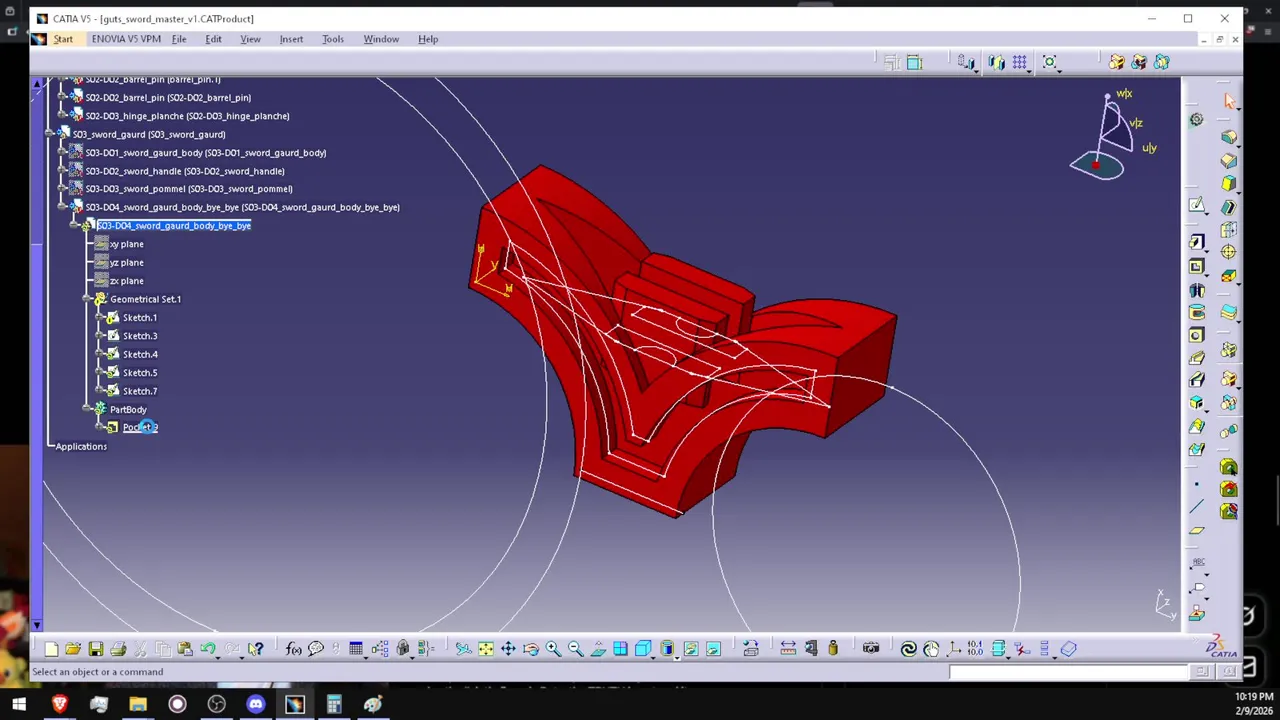The image size is (1280, 720).
Task: Open Discord from the taskbar
Action: click(x=255, y=705)
